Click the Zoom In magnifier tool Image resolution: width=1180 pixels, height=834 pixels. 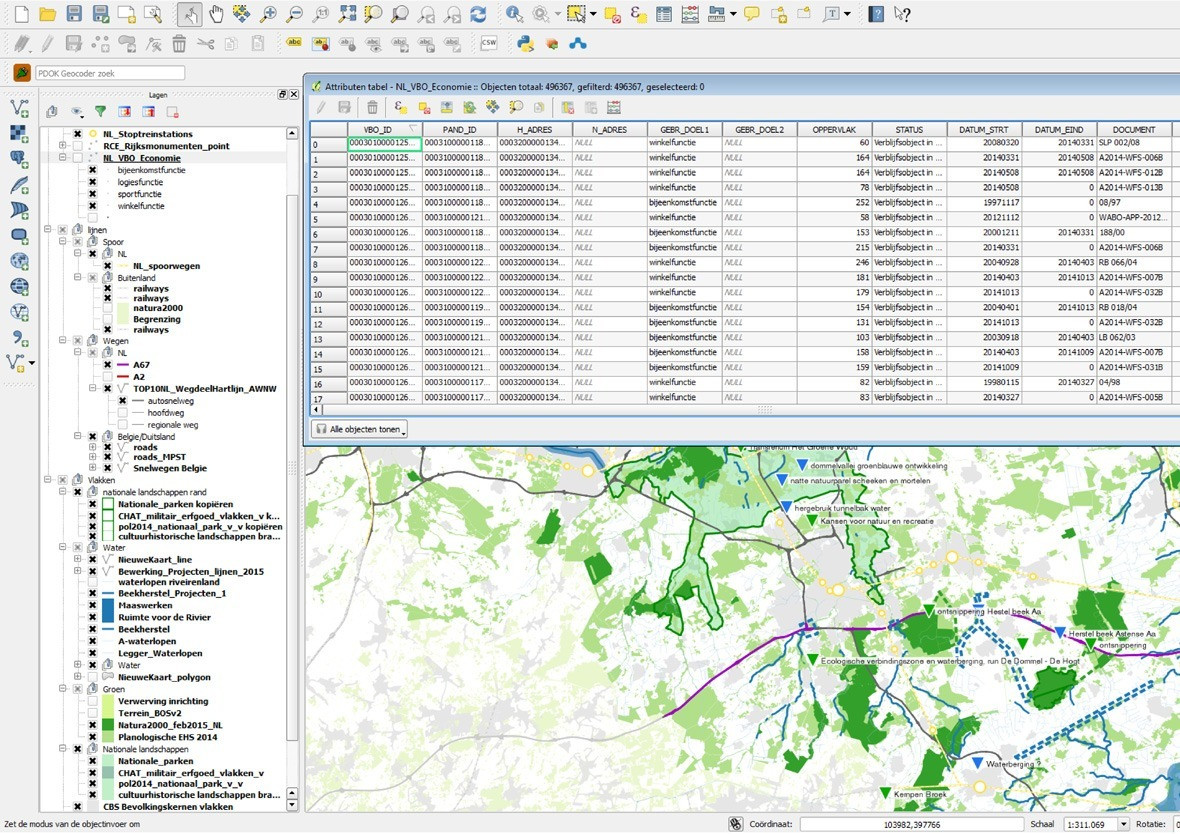(x=268, y=14)
